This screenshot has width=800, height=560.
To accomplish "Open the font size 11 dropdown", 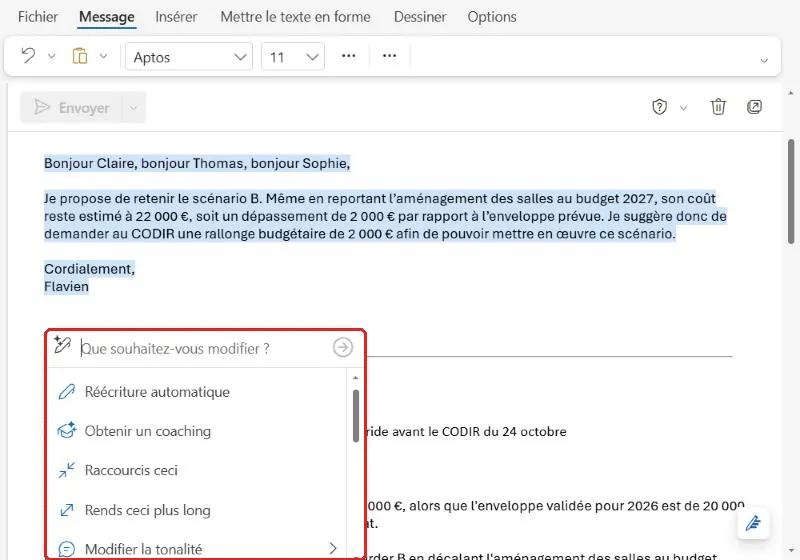I will click(293, 57).
